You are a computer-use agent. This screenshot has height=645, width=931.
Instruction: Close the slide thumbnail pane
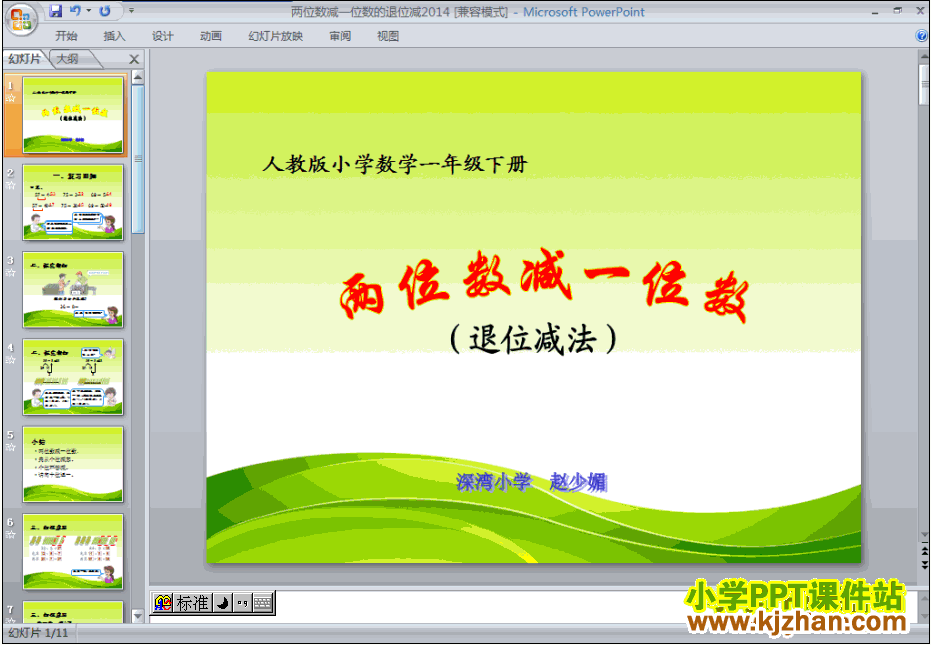pos(134,59)
